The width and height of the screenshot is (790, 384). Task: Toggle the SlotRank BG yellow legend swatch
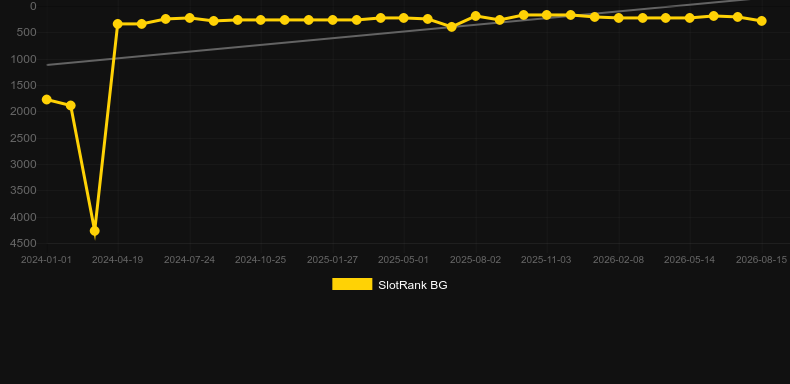coord(352,284)
